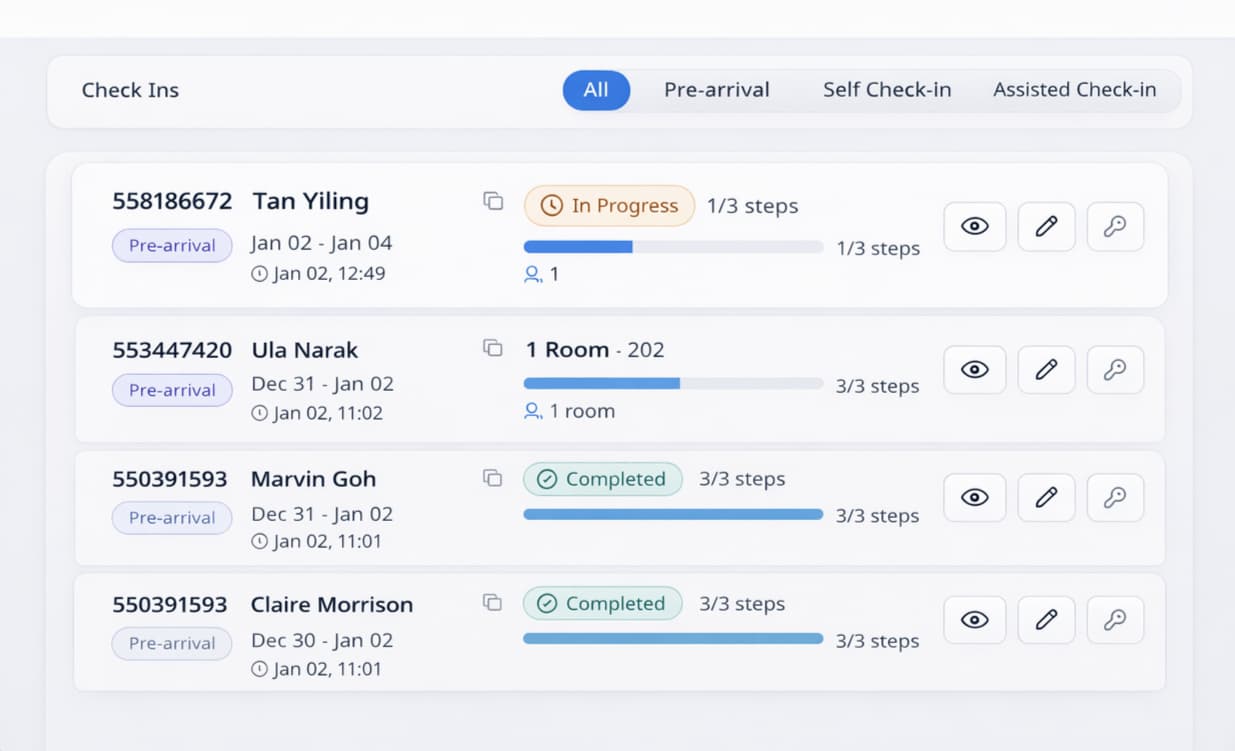Open the Self Check-in filter tab
The image size is (1235, 751).
[887, 89]
